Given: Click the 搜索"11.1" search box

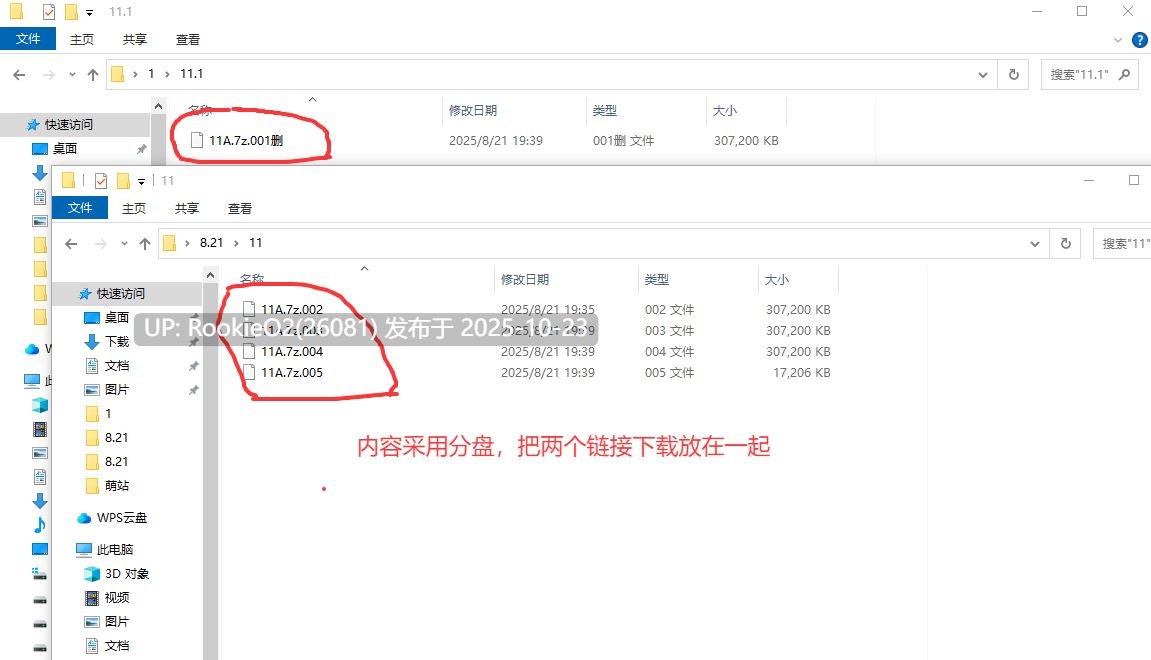Looking at the screenshot, I should coord(1090,74).
